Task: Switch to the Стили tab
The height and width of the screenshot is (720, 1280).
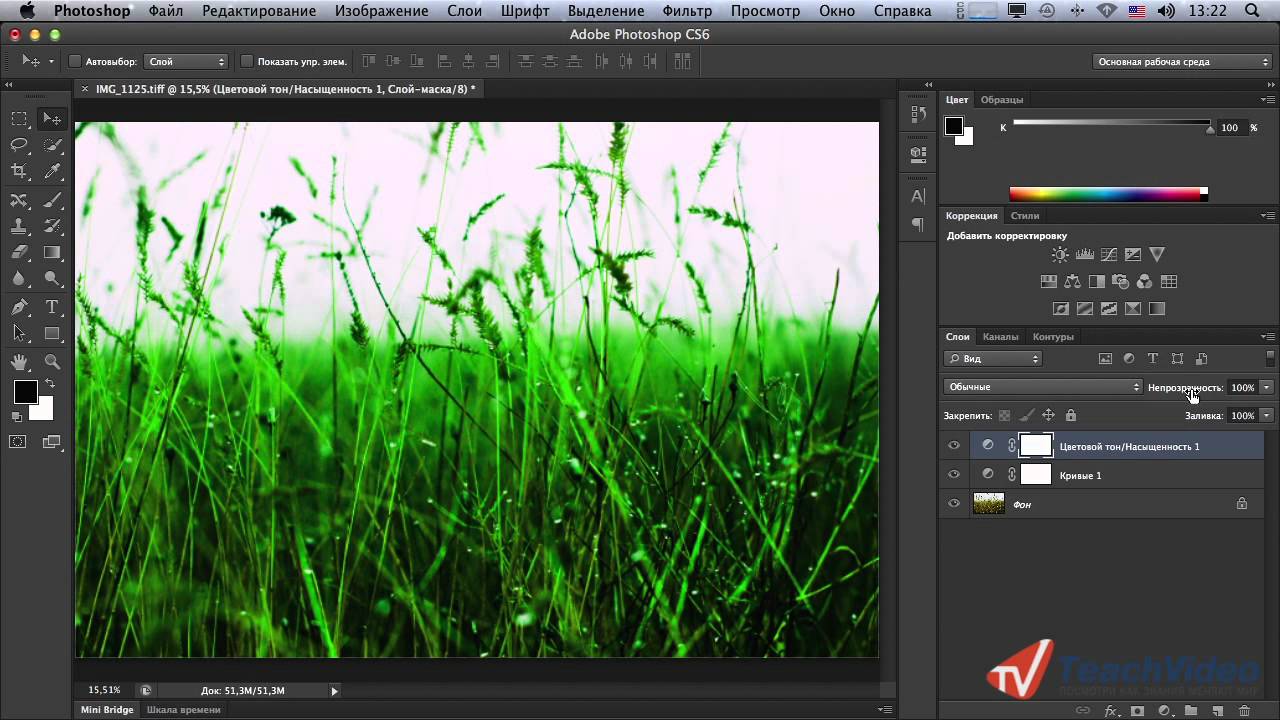Action: pos(1025,216)
